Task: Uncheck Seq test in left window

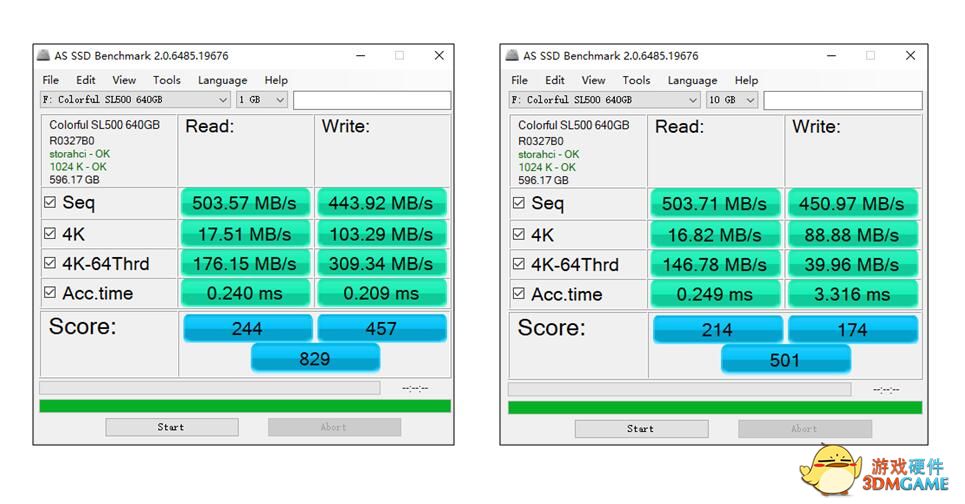Action: (50, 202)
